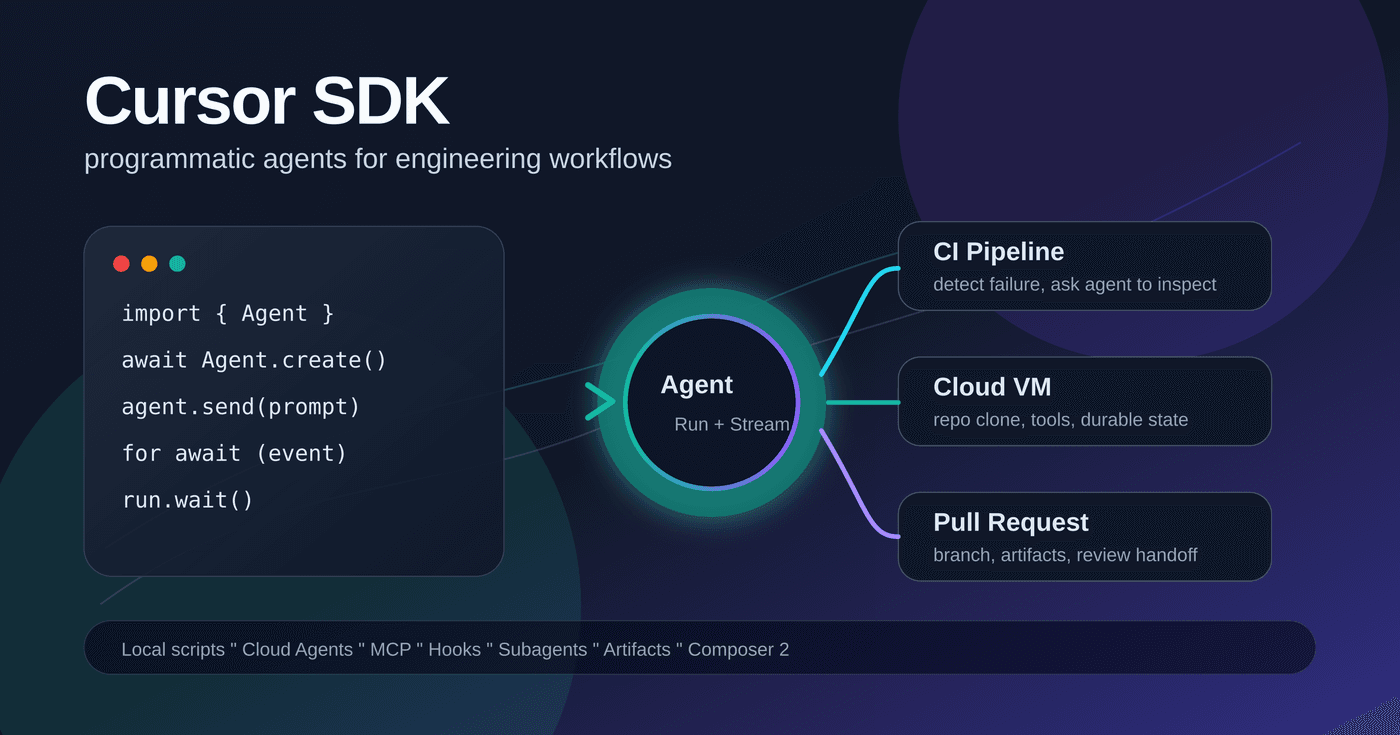Screen dimensions: 1400x735
Task: Click 'branch, artifacts, review handoff' text
Action: tap(1065, 555)
